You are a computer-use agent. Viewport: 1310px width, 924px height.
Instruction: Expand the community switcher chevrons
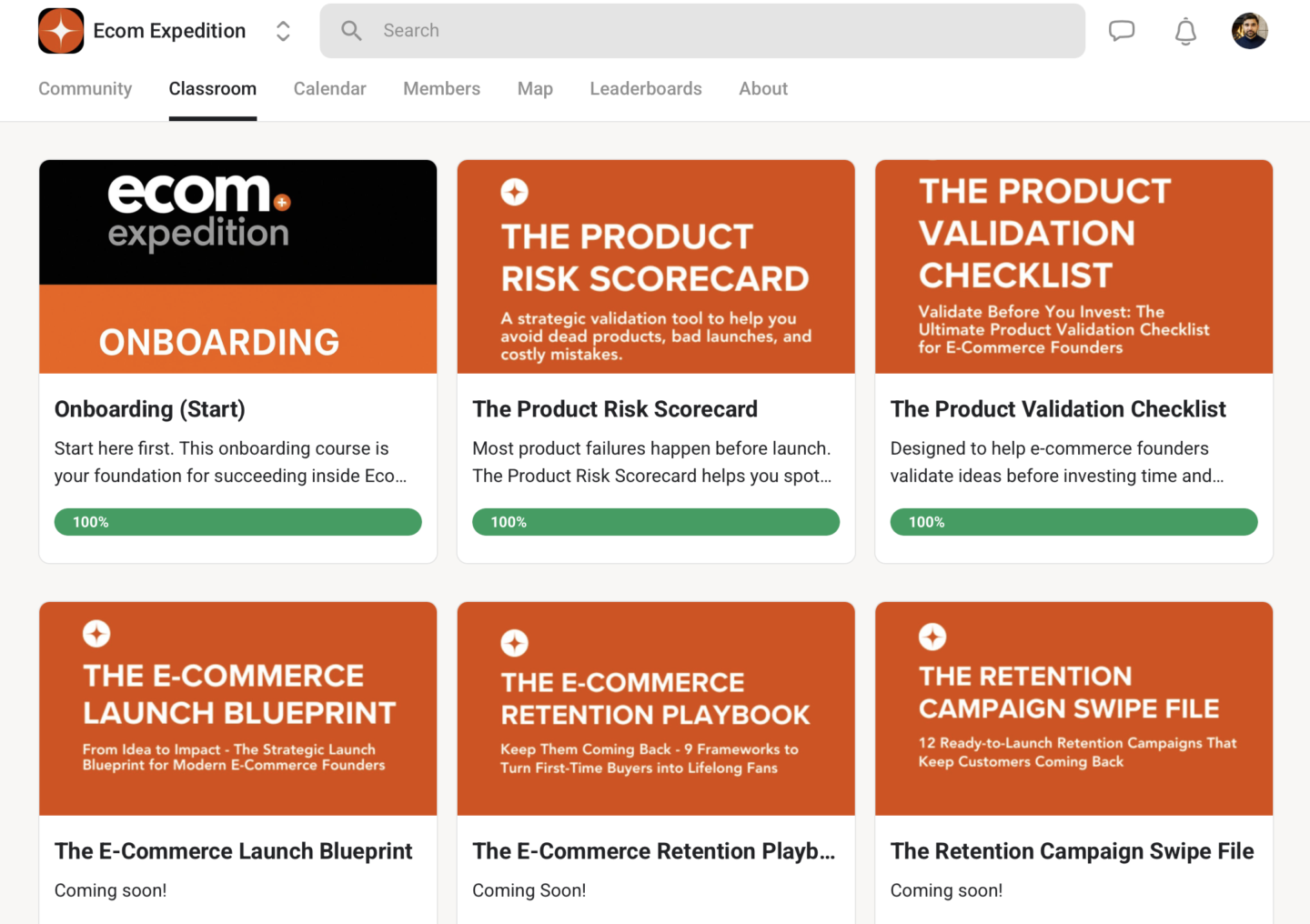[283, 31]
